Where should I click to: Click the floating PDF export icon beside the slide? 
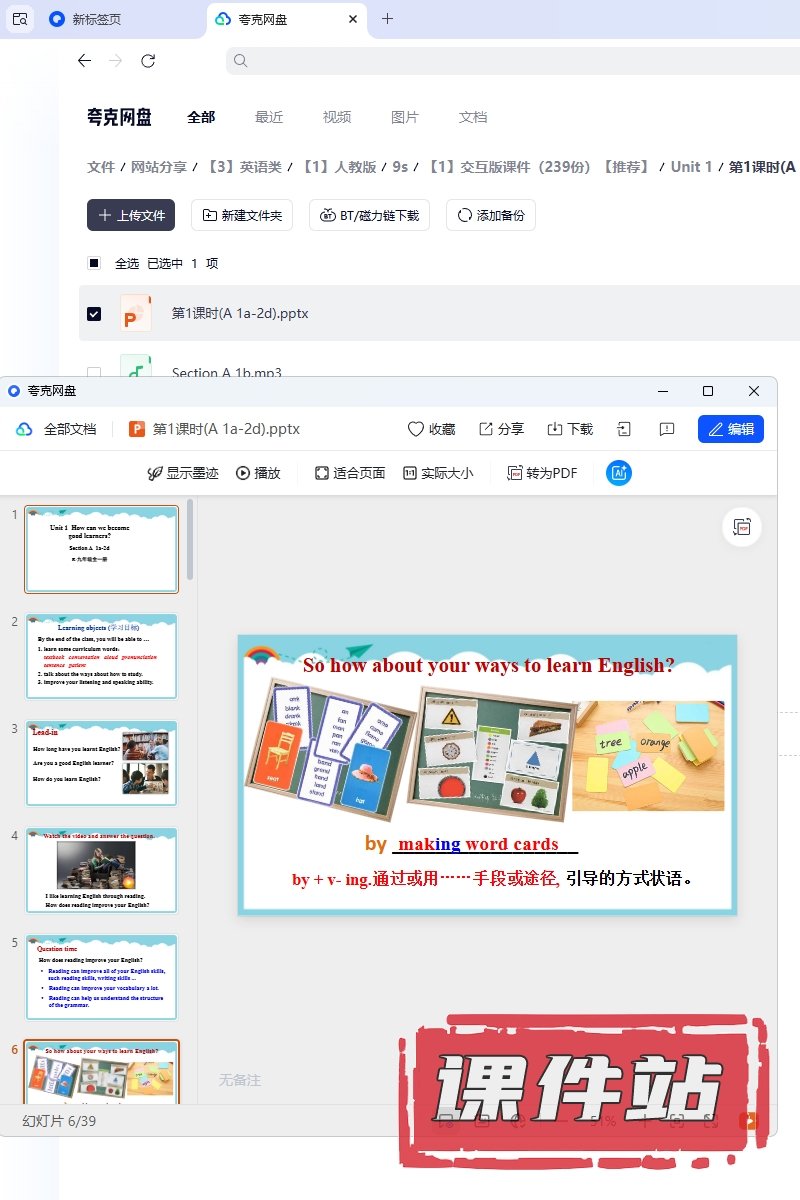click(x=742, y=527)
